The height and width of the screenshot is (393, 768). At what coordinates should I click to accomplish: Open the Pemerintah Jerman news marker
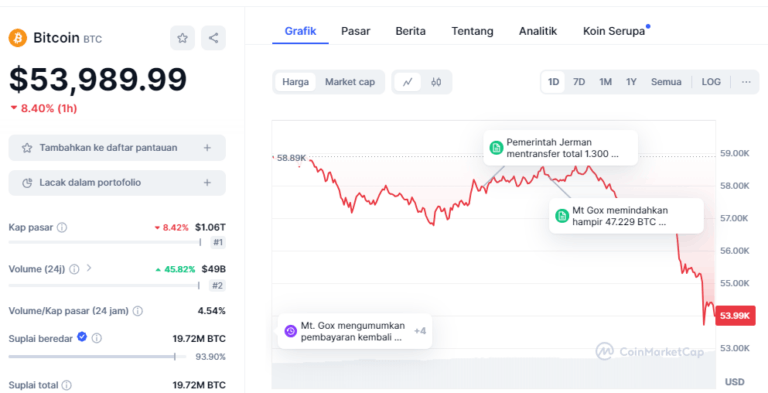click(x=560, y=147)
